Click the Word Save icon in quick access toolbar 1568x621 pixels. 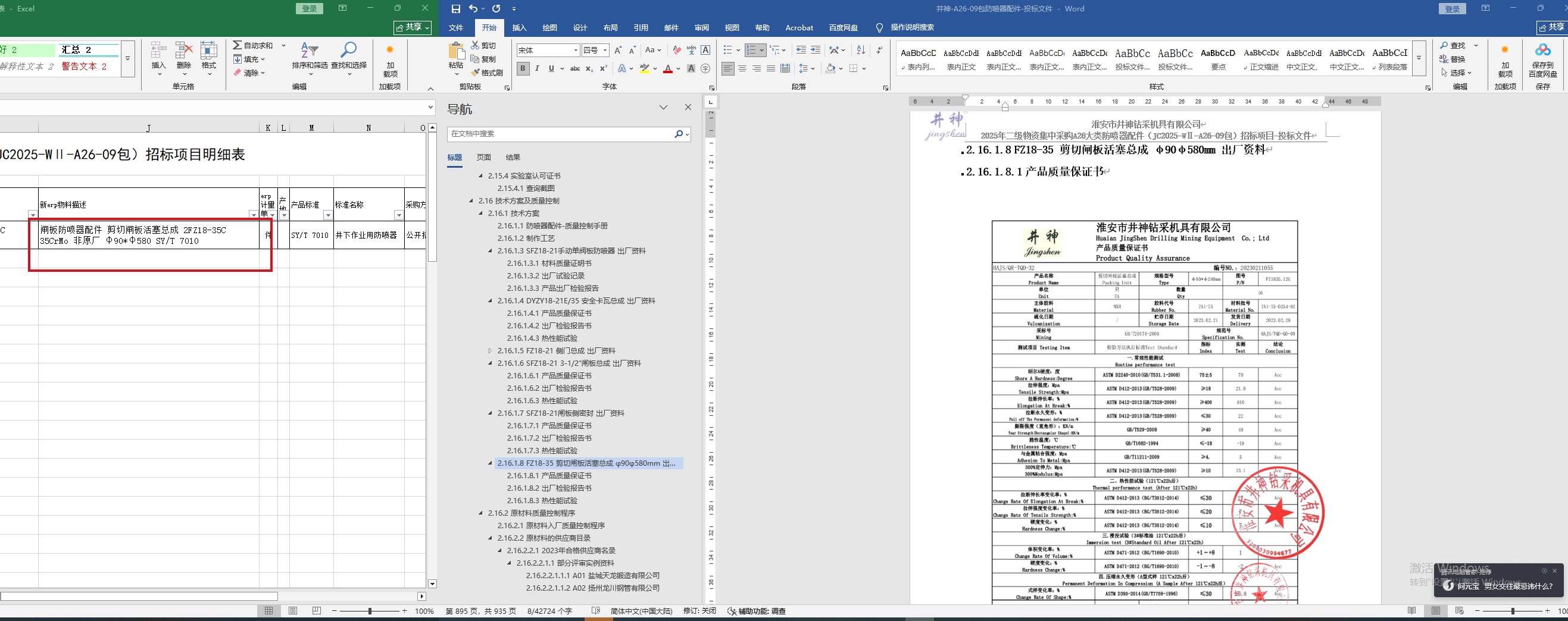pos(456,8)
